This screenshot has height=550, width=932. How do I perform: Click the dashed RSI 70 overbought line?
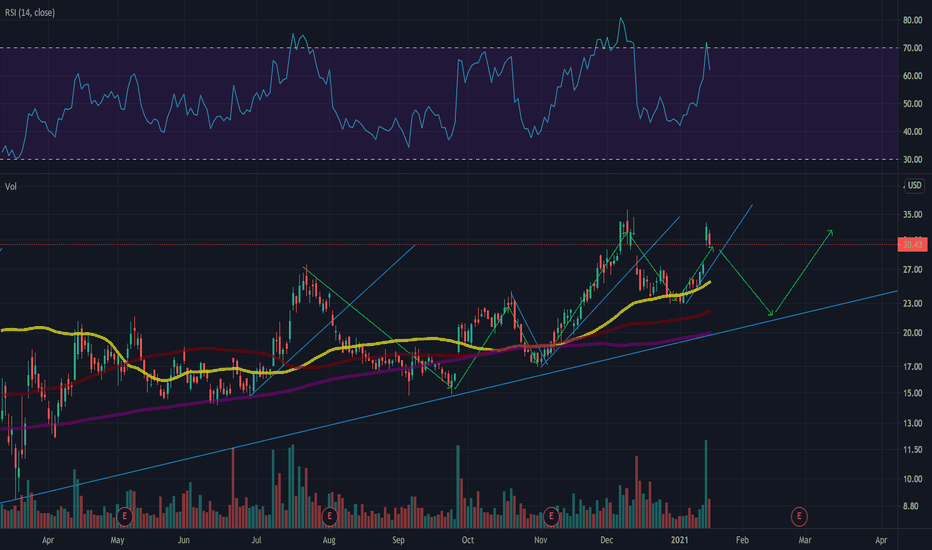[x=449, y=48]
